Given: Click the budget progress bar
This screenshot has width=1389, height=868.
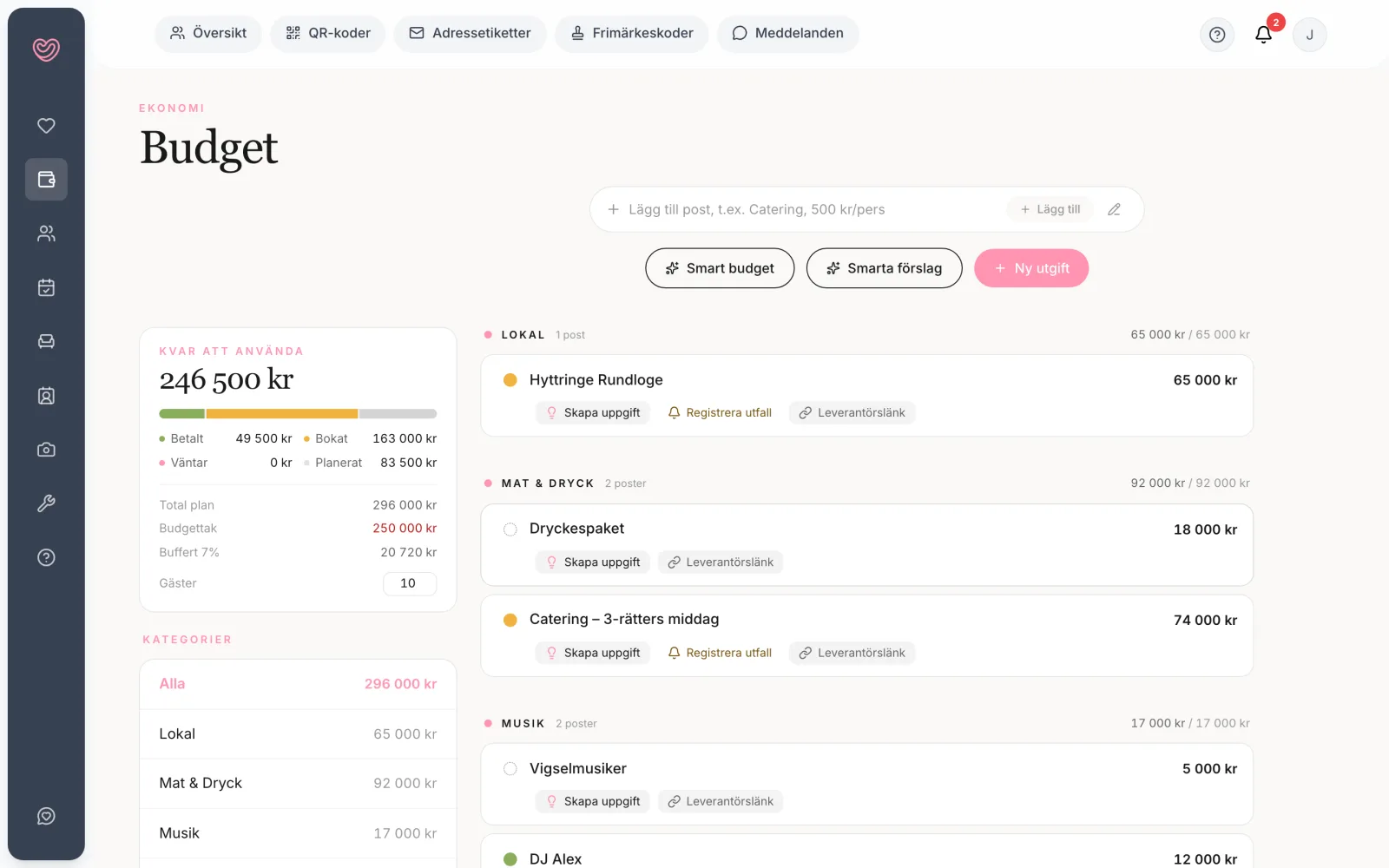Looking at the screenshot, I should [298, 414].
